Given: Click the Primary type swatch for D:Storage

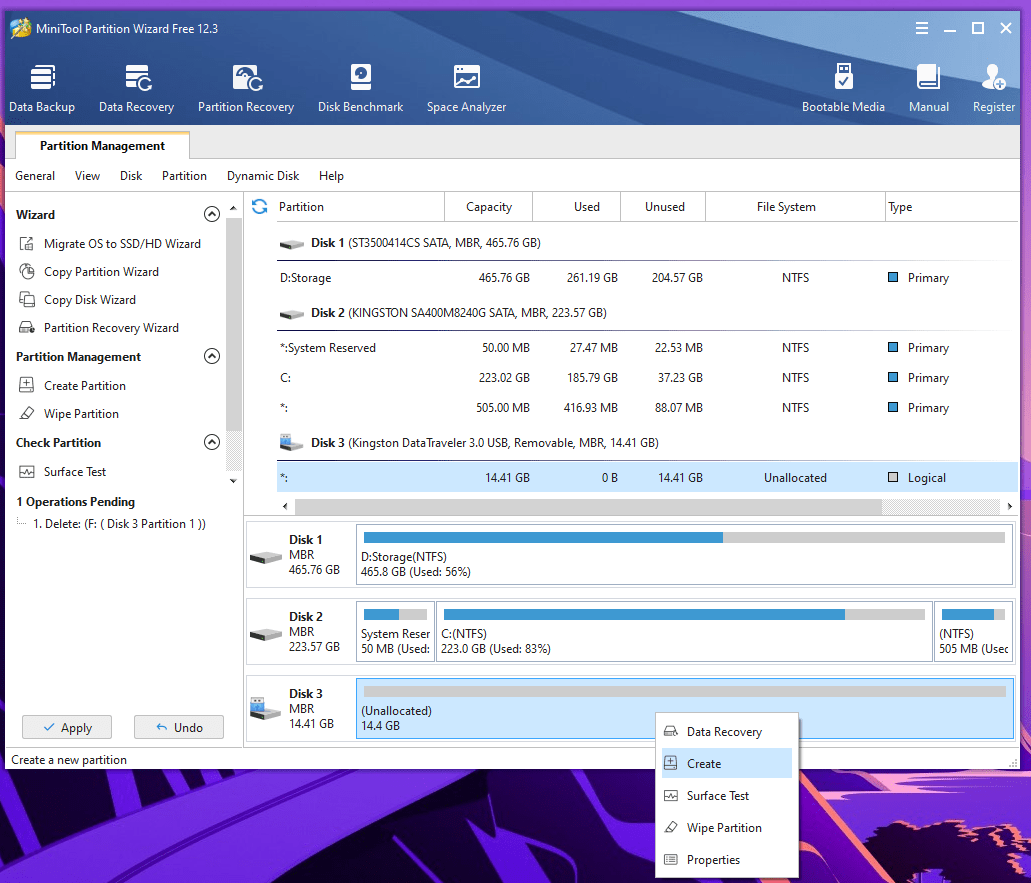Looking at the screenshot, I should pyautogui.click(x=893, y=277).
